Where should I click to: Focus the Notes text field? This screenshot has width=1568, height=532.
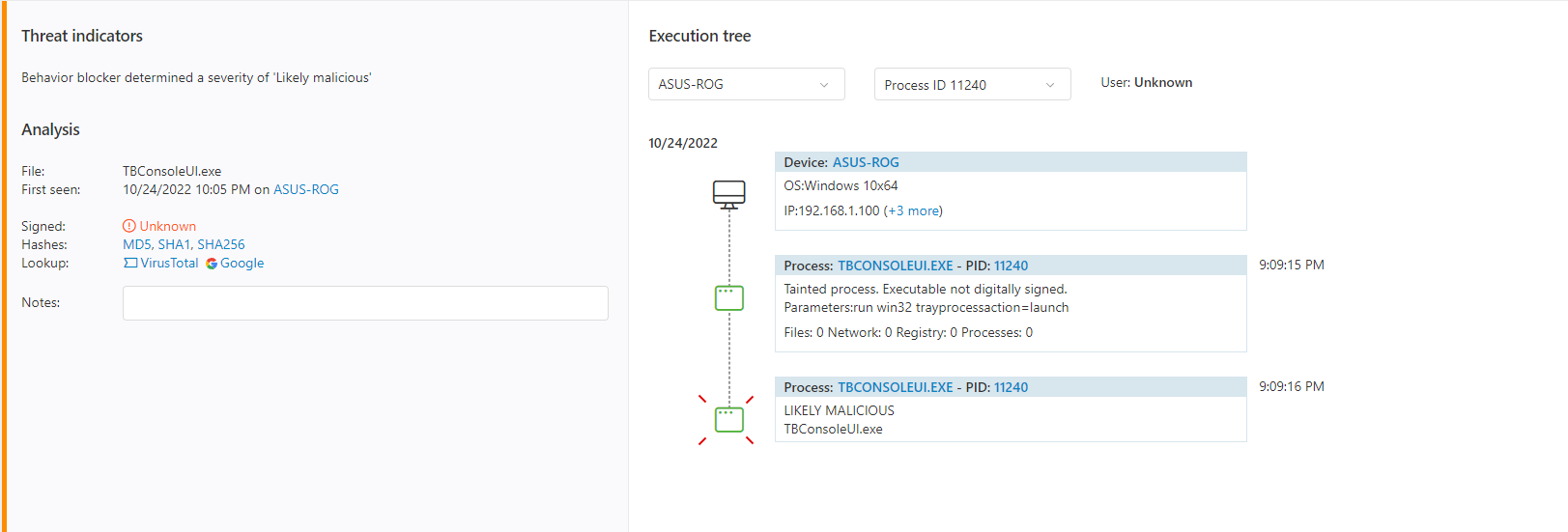pos(365,303)
